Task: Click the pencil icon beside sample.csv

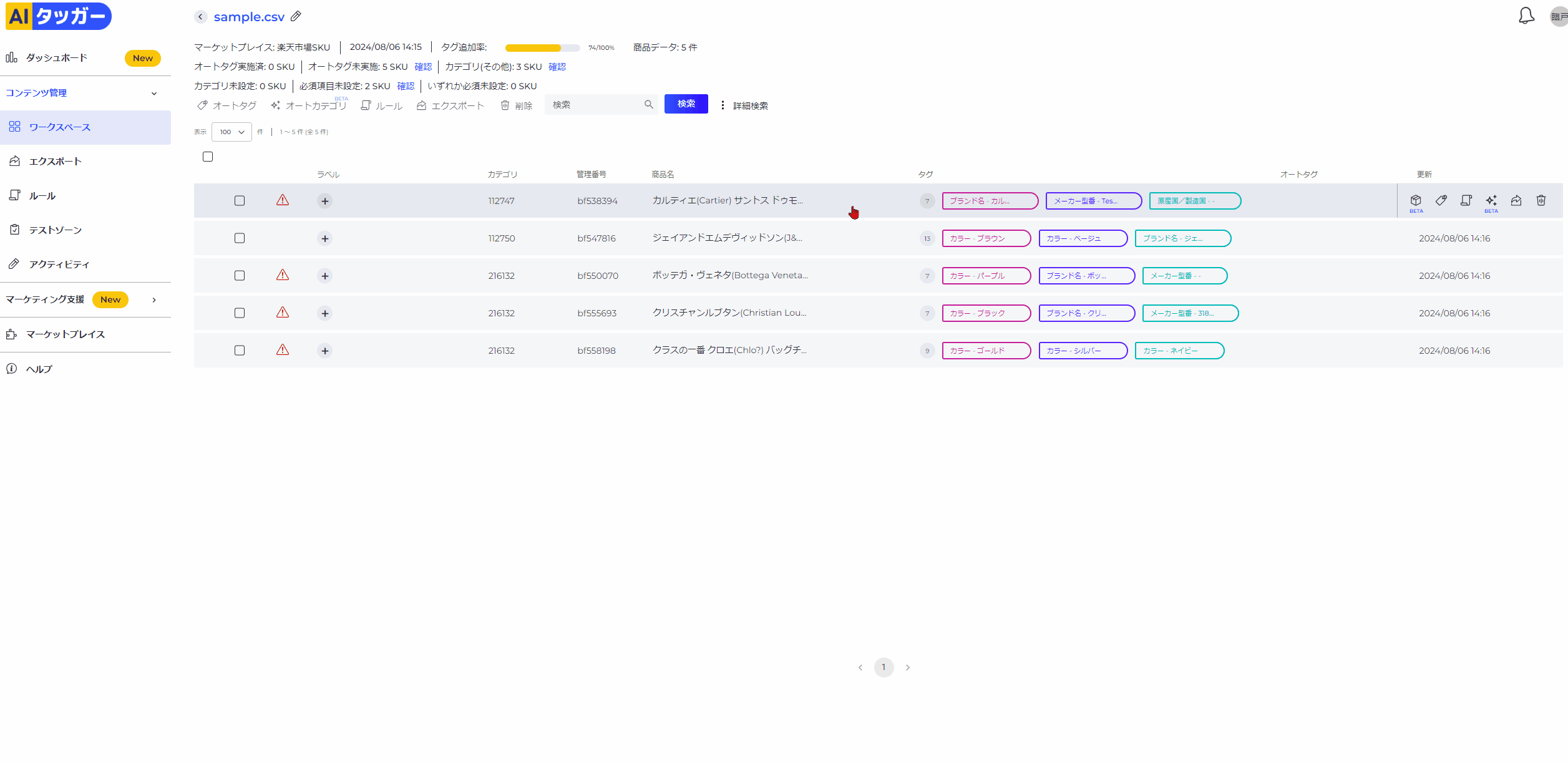Action: click(296, 16)
